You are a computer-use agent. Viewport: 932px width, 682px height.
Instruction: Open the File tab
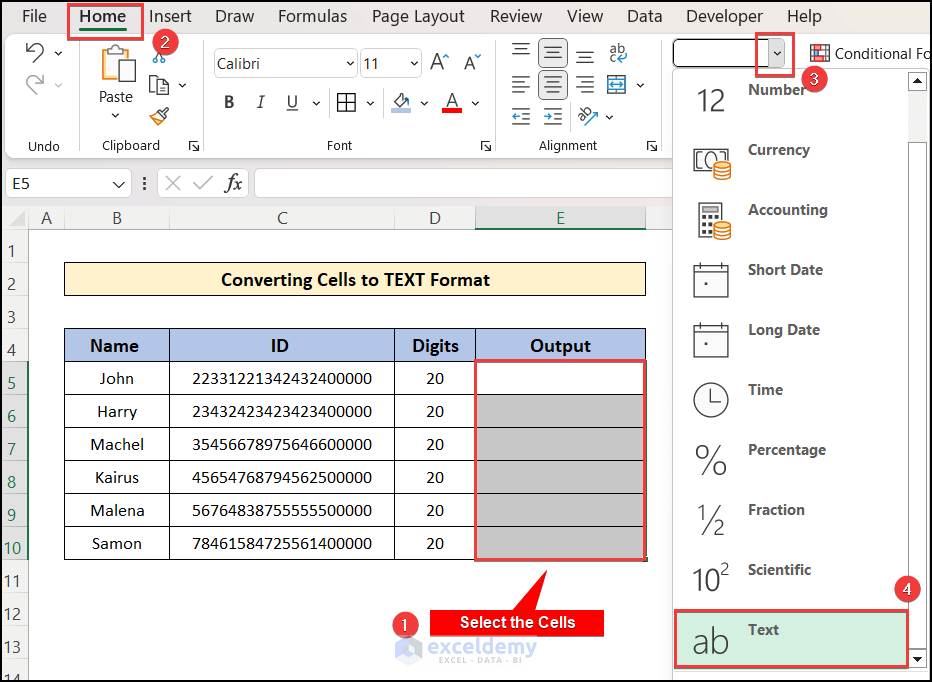coord(34,16)
